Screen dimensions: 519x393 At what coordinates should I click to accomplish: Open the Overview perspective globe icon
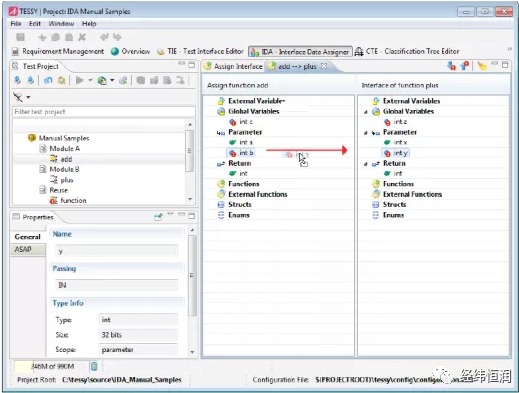tap(115, 51)
